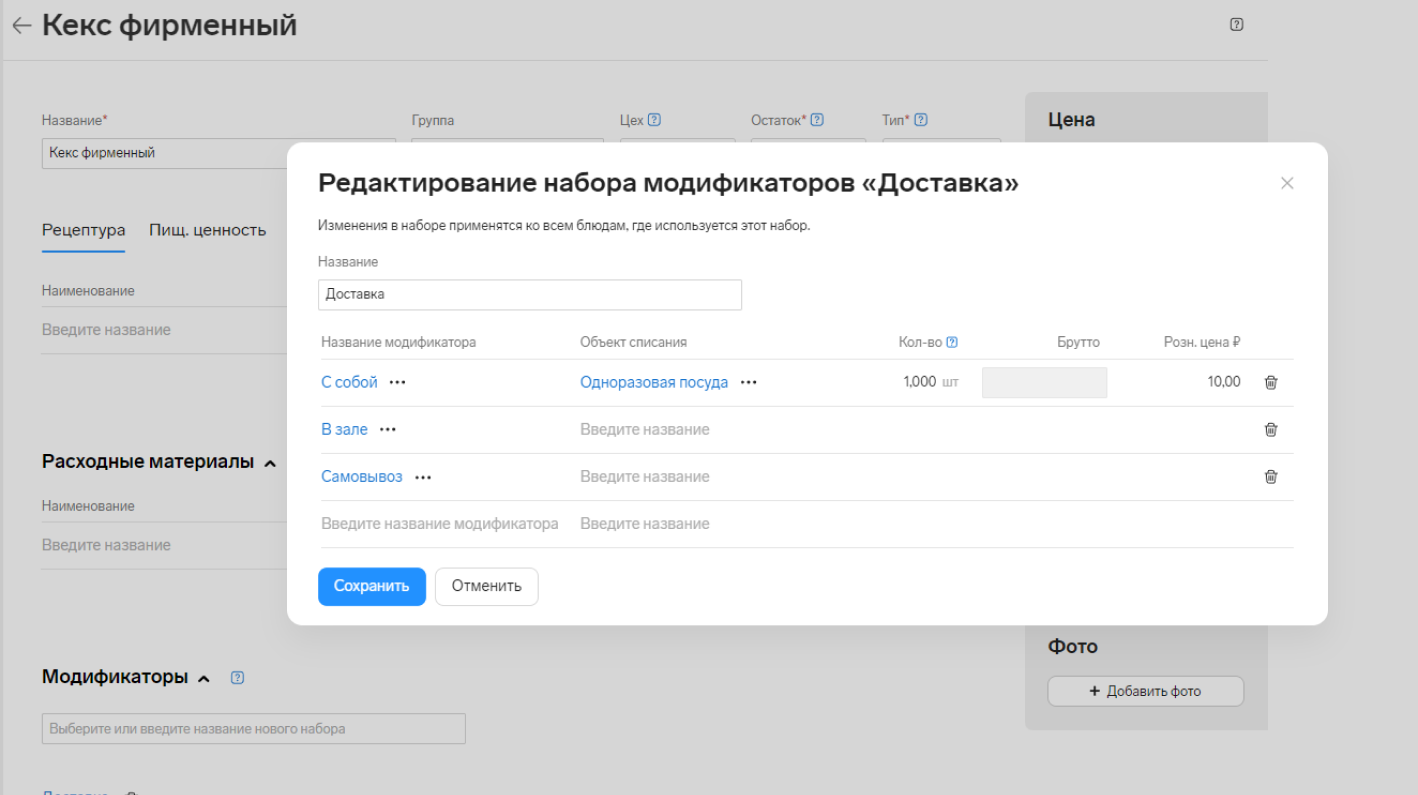Switch to the 'Рецептура' tab
This screenshot has height=795, width=1418.
83,231
